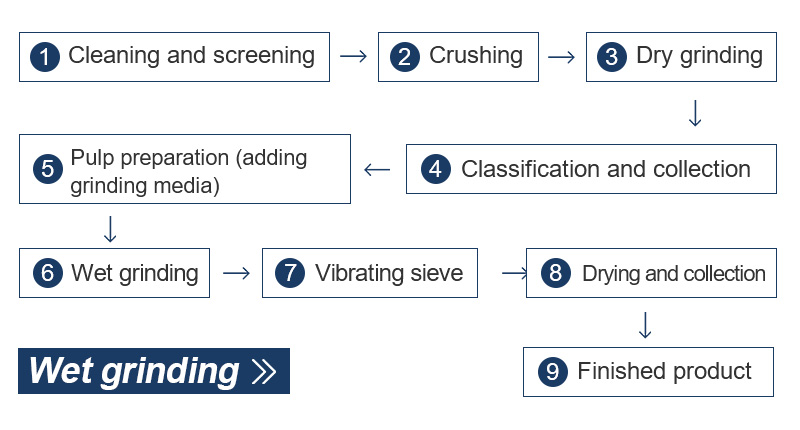800x430 pixels.
Task: Click the number 9 circle icon
Action: 552,373
